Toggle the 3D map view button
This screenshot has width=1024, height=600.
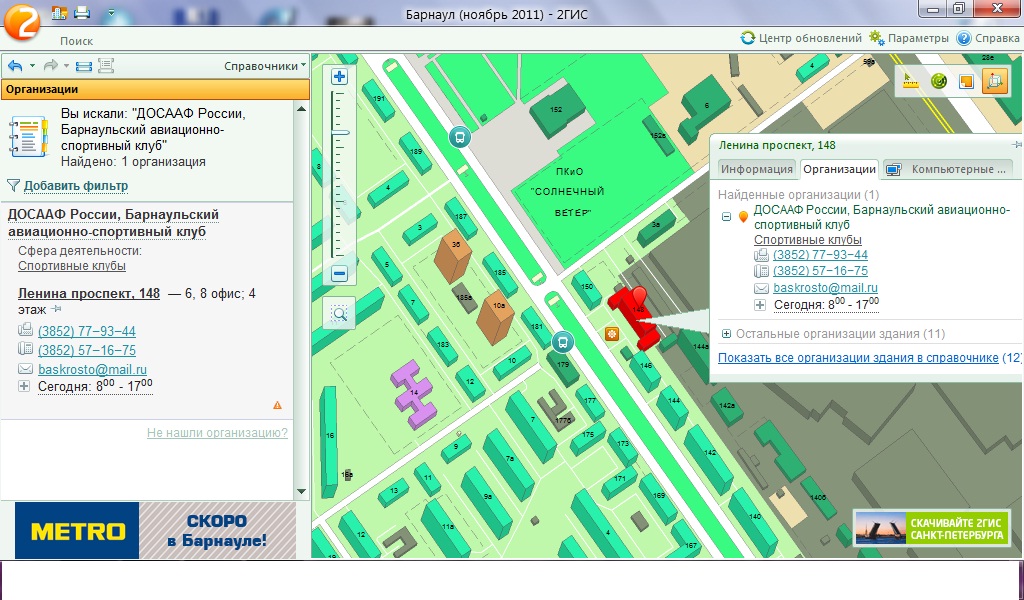coord(995,81)
